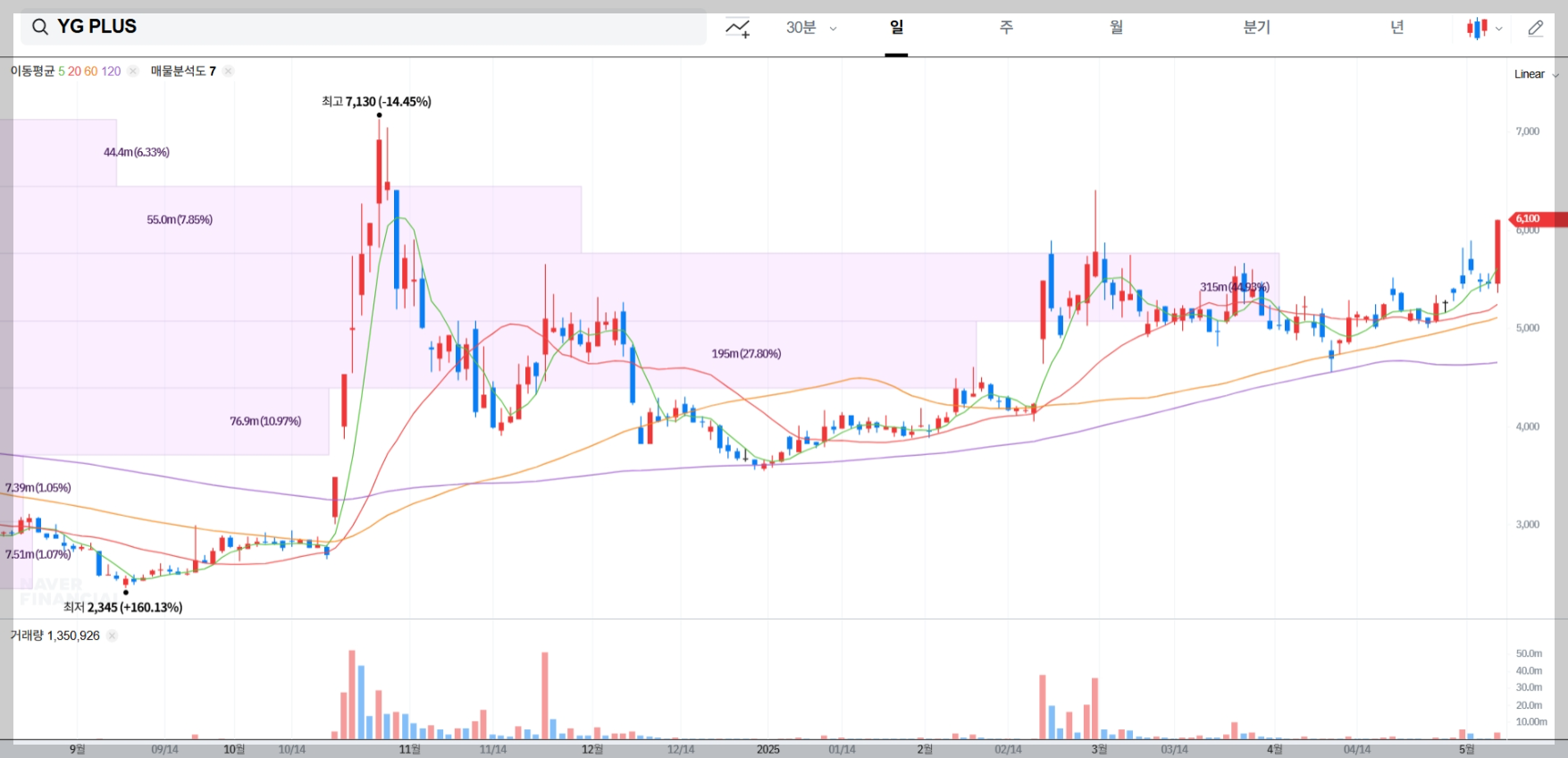1568x758 pixels.
Task: Click the 195m(27.80%) volume profile label
Action: click(746, 354)
